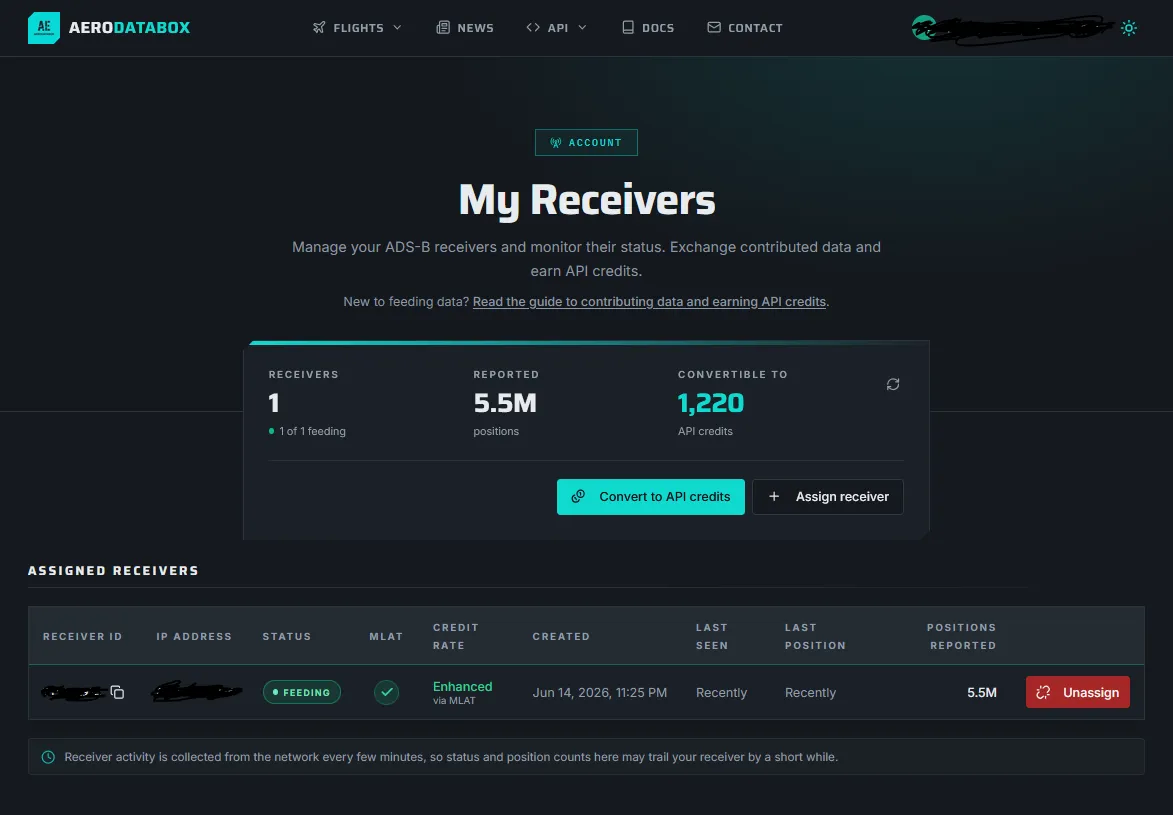Click the Created column header
Screen dimensions: 1173x815
[561, 636]
